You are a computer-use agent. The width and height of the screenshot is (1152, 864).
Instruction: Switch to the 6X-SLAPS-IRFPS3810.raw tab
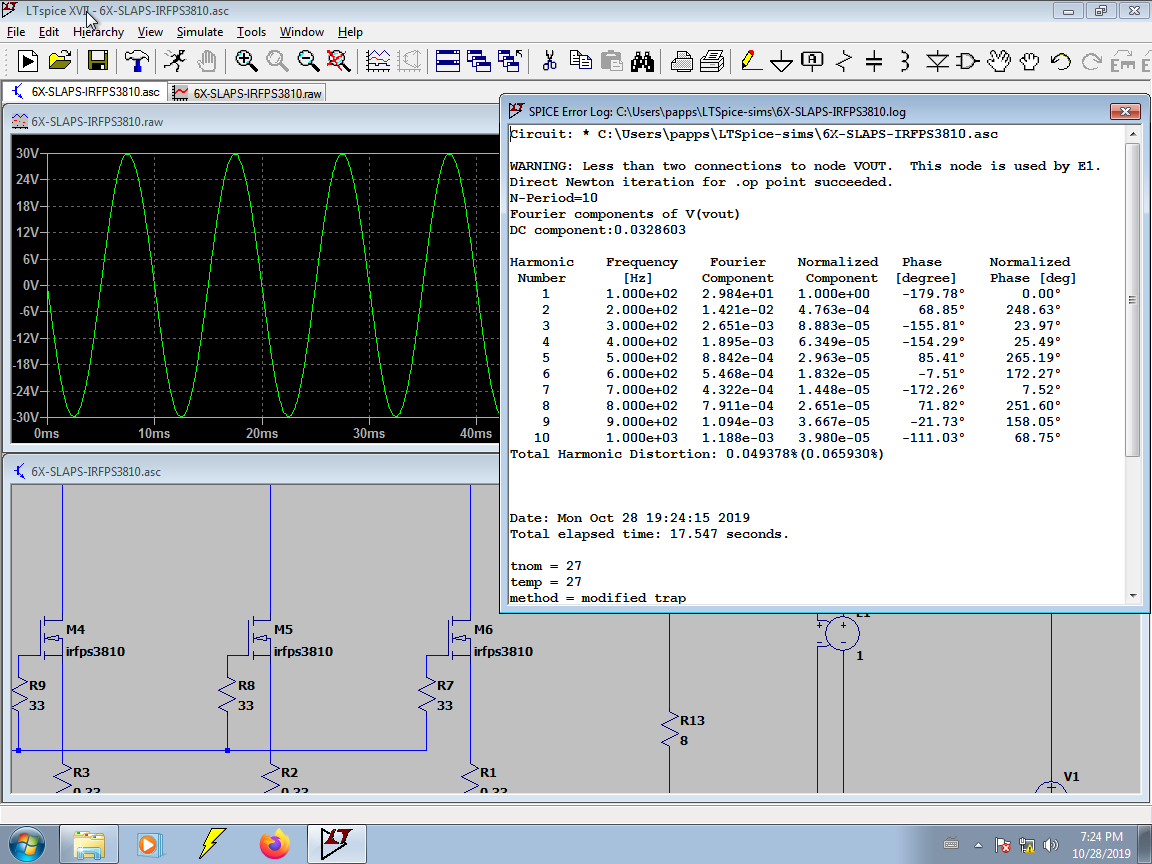[248, 93]
